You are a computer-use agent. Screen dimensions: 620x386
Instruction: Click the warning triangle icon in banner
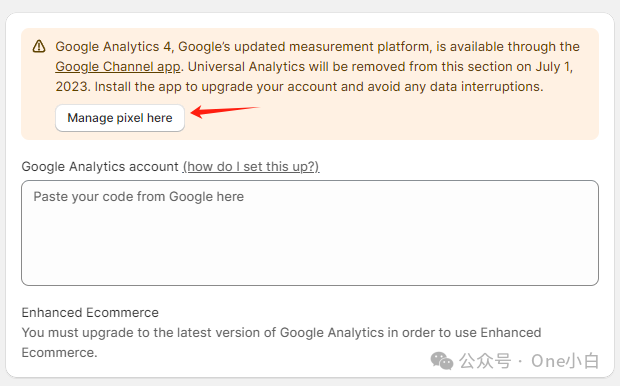pyautogui.click(x=39, y=46)
